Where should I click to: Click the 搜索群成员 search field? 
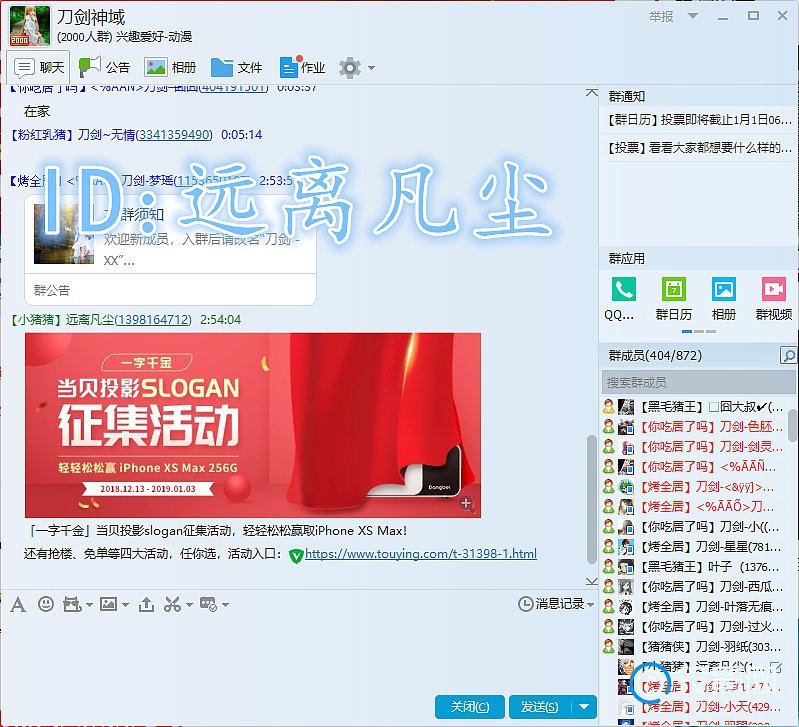point(690,382)
